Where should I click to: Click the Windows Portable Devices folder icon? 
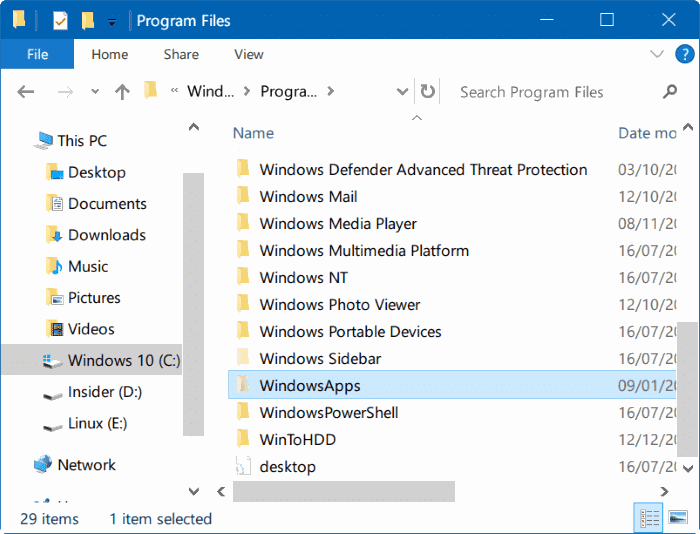(243, 330)
